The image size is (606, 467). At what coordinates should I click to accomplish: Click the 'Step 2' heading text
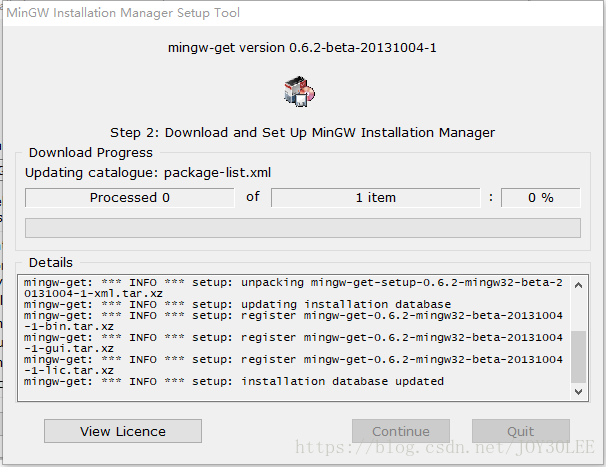[x=302, y=133]
